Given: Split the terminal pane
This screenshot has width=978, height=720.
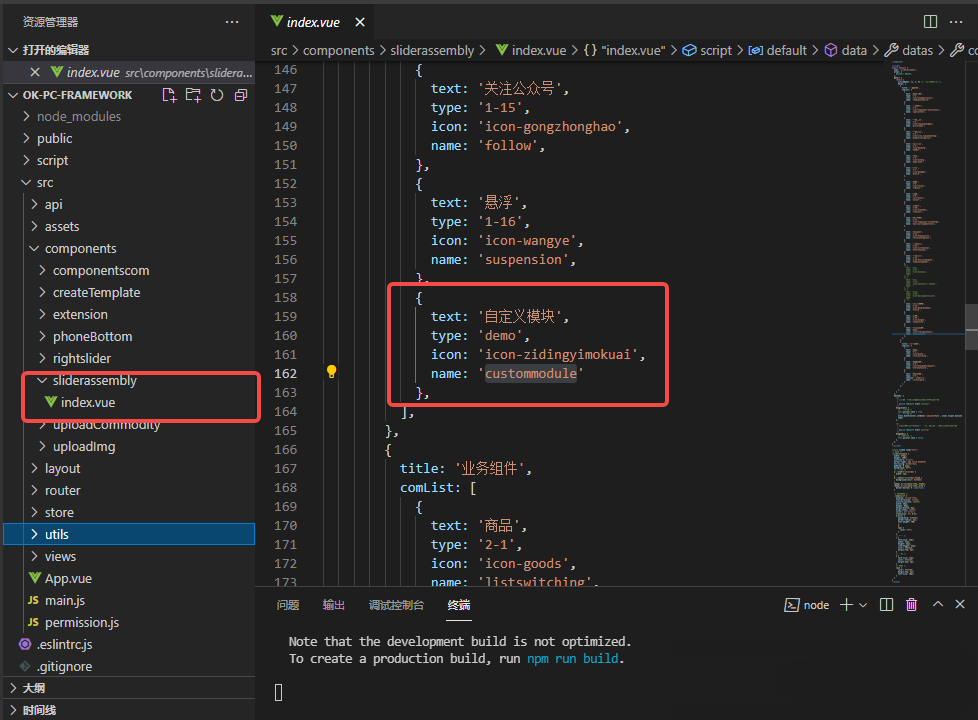Looking at the screenshot, I should (x=886, y=605).
